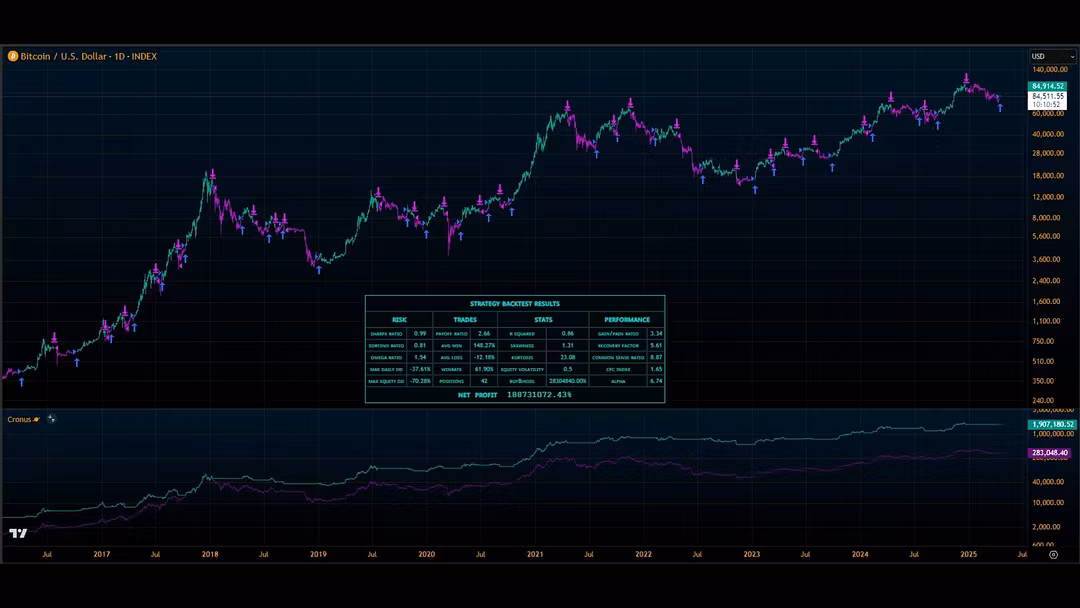
Task: Click the 84,914.52 green price label
Action: (1047, 87)
